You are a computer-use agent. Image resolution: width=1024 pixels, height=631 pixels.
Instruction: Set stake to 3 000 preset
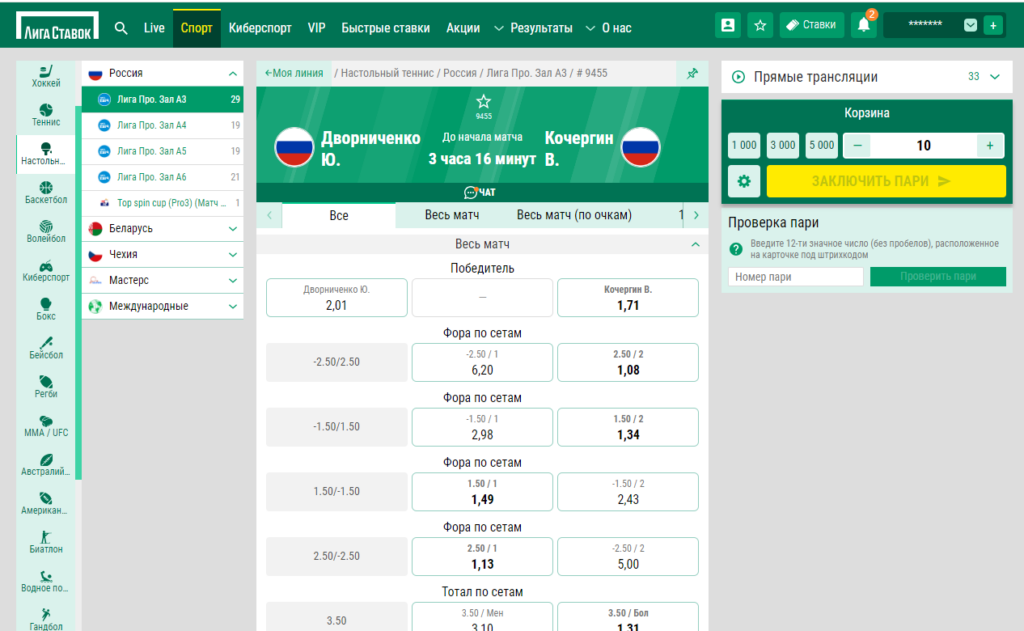tap(782, 146)
